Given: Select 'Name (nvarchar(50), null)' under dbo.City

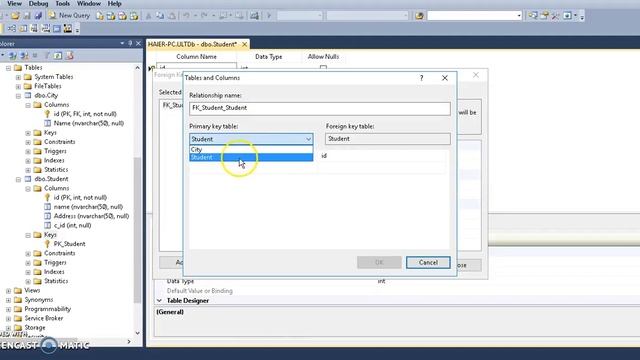Looking at the screenshot, I should 89,123.
